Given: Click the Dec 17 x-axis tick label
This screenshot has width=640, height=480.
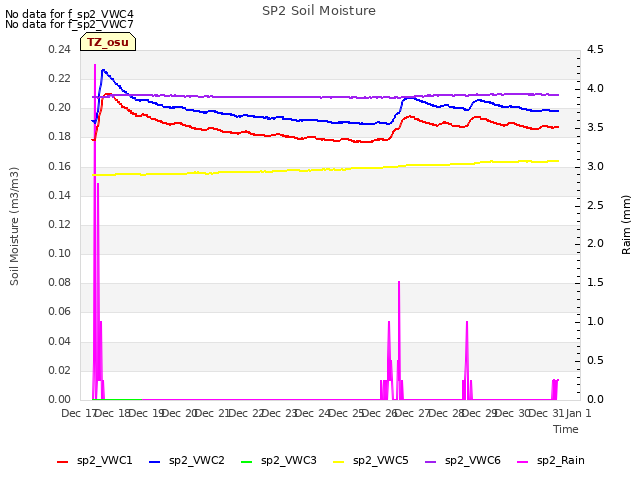Looking at the screenshot, I should (x=78, y=413).
